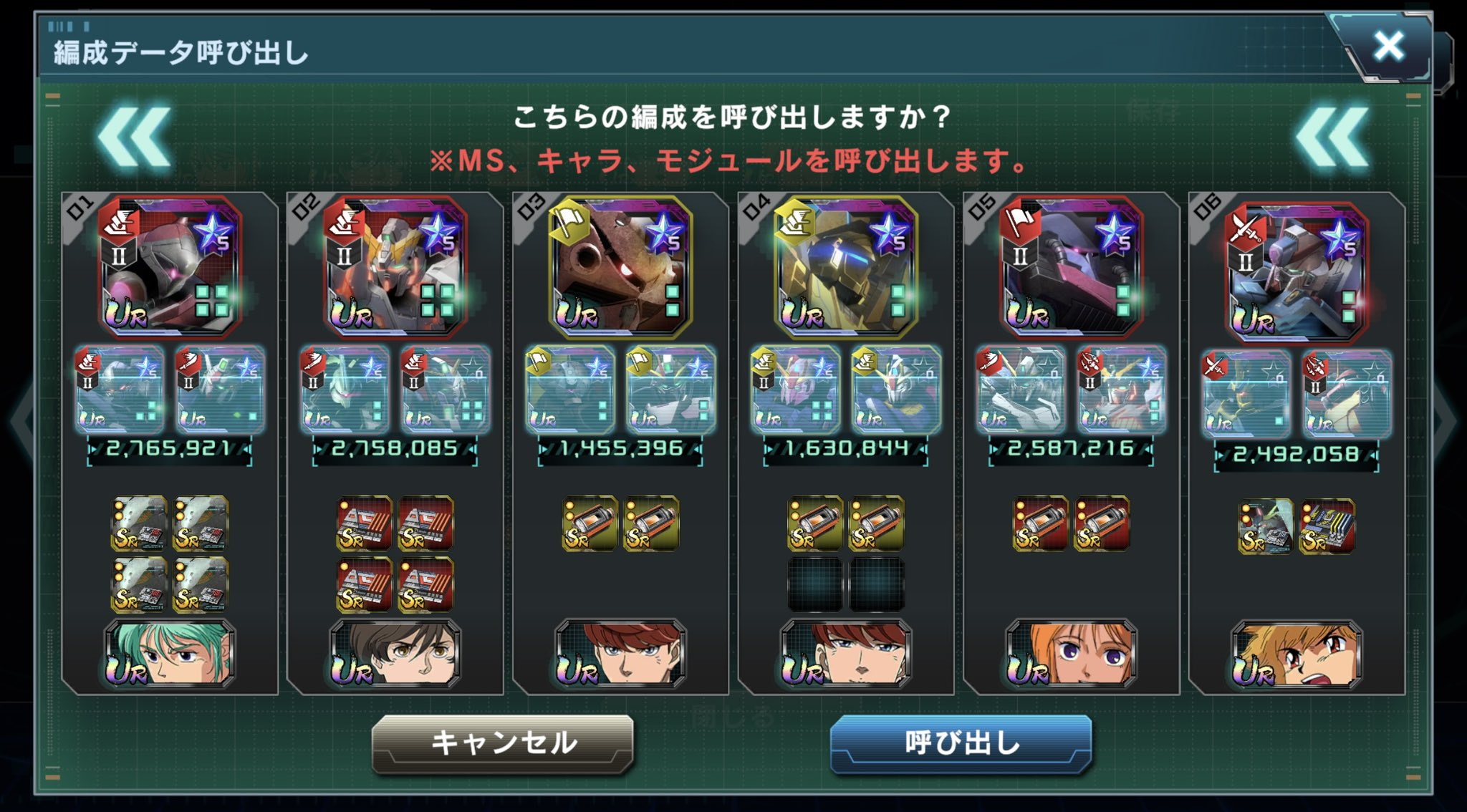Image resolution: width=1467 pixels, height=812 pixels.
Task: Tap the left double-chevron arrow
Action: pos(135,137)
